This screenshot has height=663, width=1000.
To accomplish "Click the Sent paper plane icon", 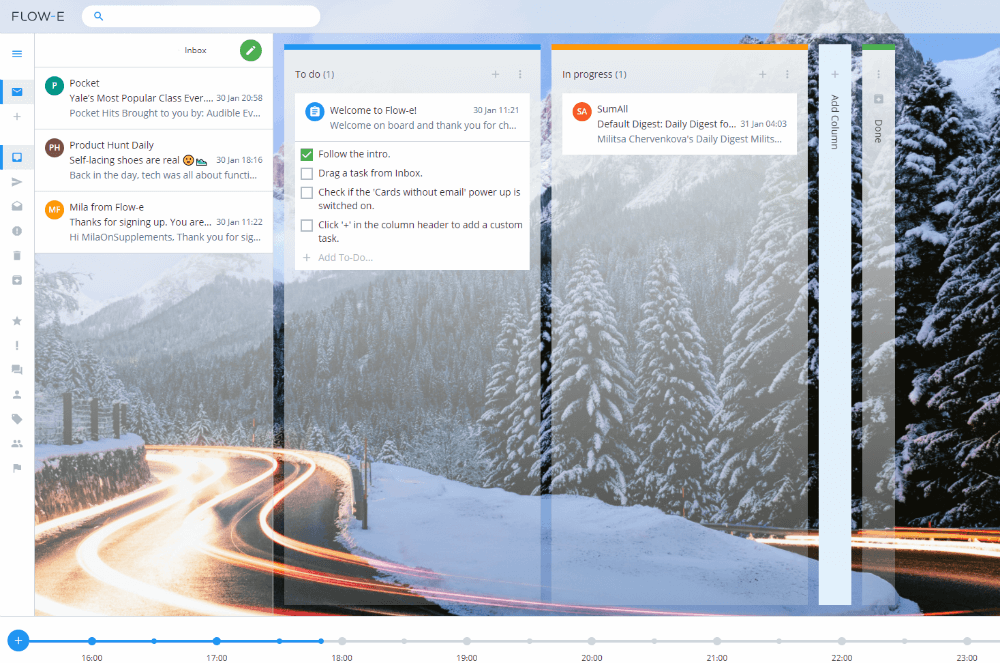I will pos(16,181).
